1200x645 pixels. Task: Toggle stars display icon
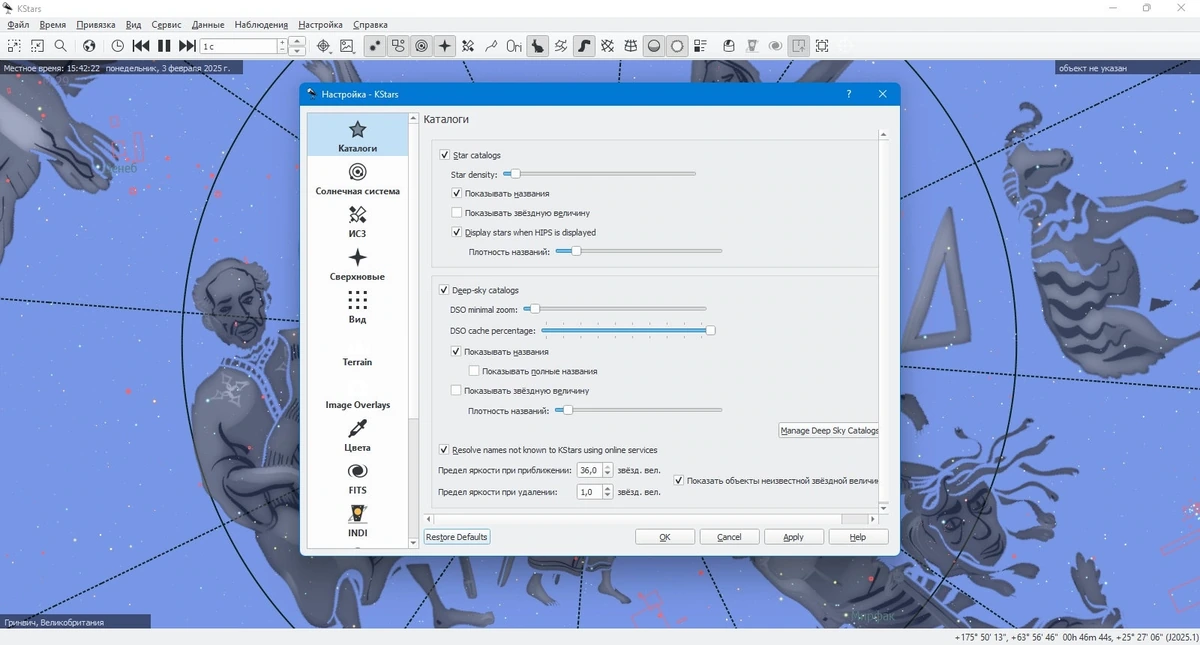[x=375, y=45]
